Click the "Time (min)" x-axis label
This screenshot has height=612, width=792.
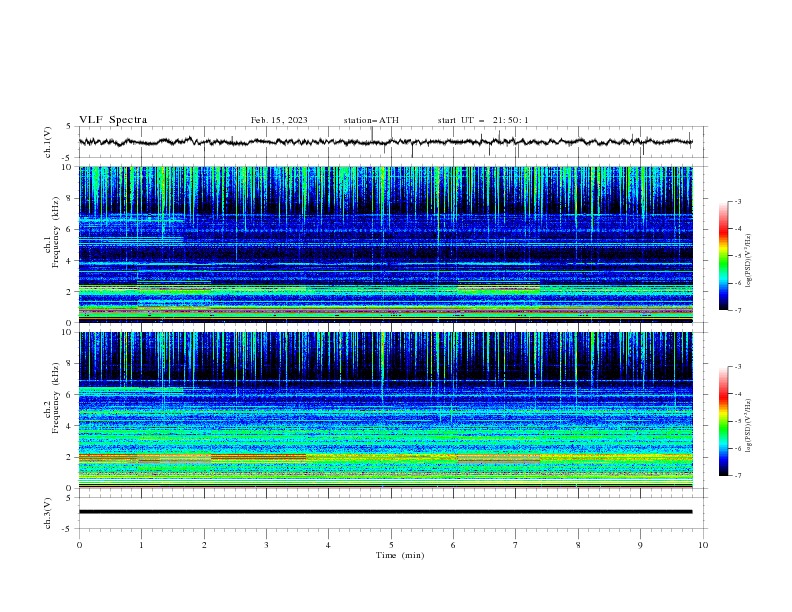coord(400,555)
